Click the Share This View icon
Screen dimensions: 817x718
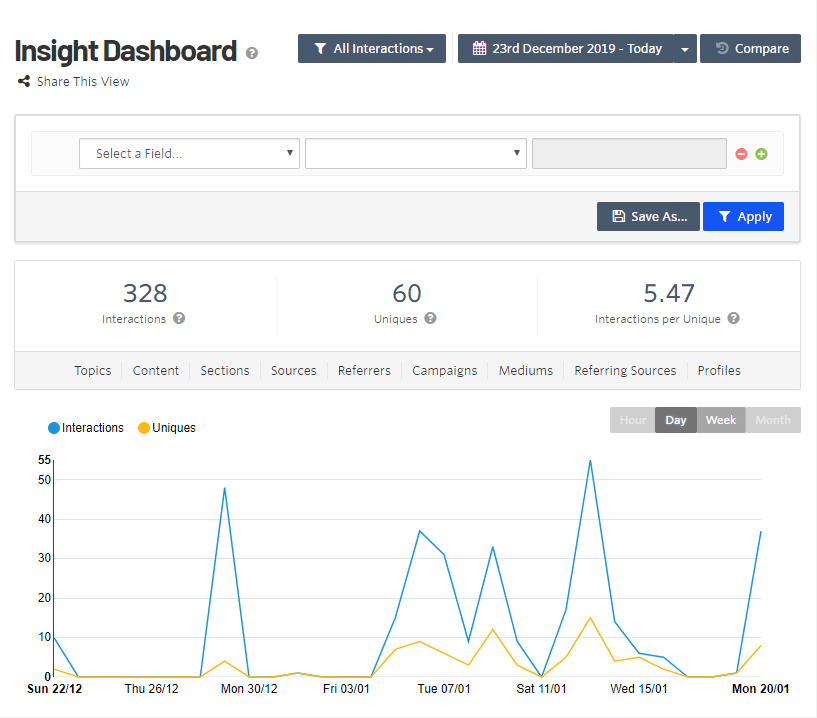point(23,82)
